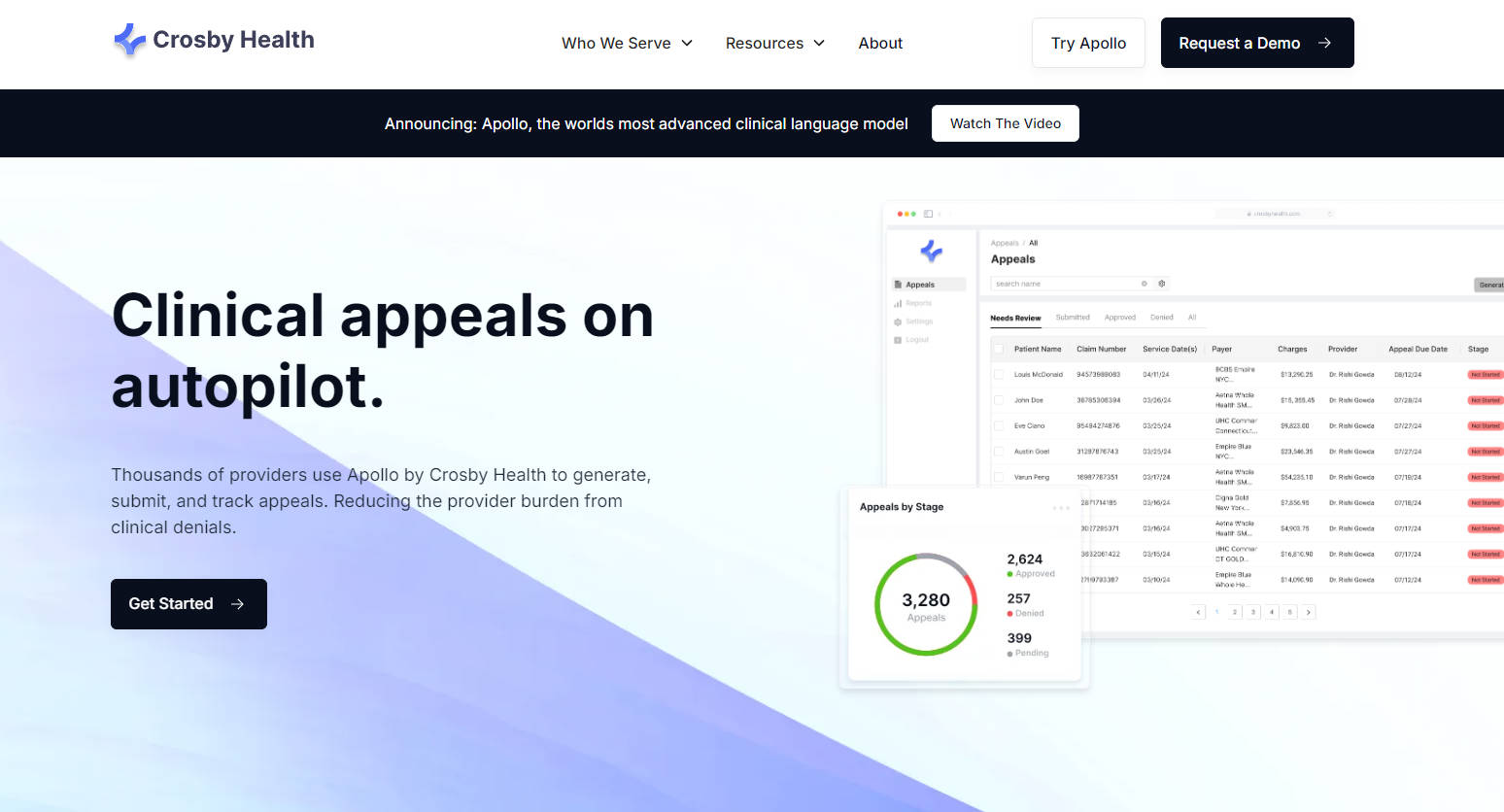The height and width of the screenshot is (812, 1504).
Task: Click the filter gear icon beside search
Action: (1161, 284)
